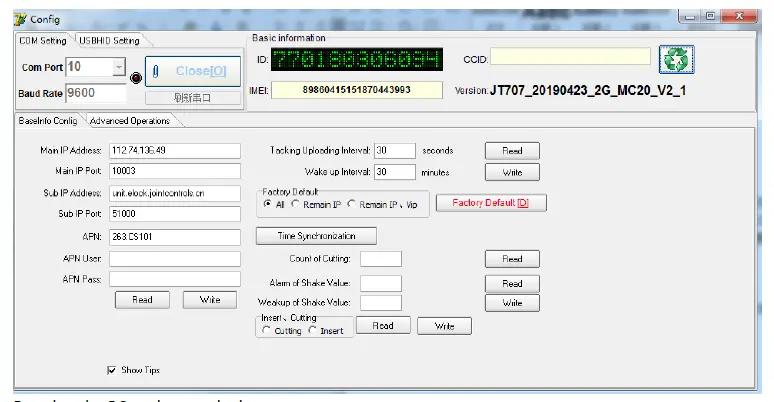Click the version text JT707_20190423_2G_MC20_V2_1
This screenshot has height=402, width=774.
click(588, 90)
